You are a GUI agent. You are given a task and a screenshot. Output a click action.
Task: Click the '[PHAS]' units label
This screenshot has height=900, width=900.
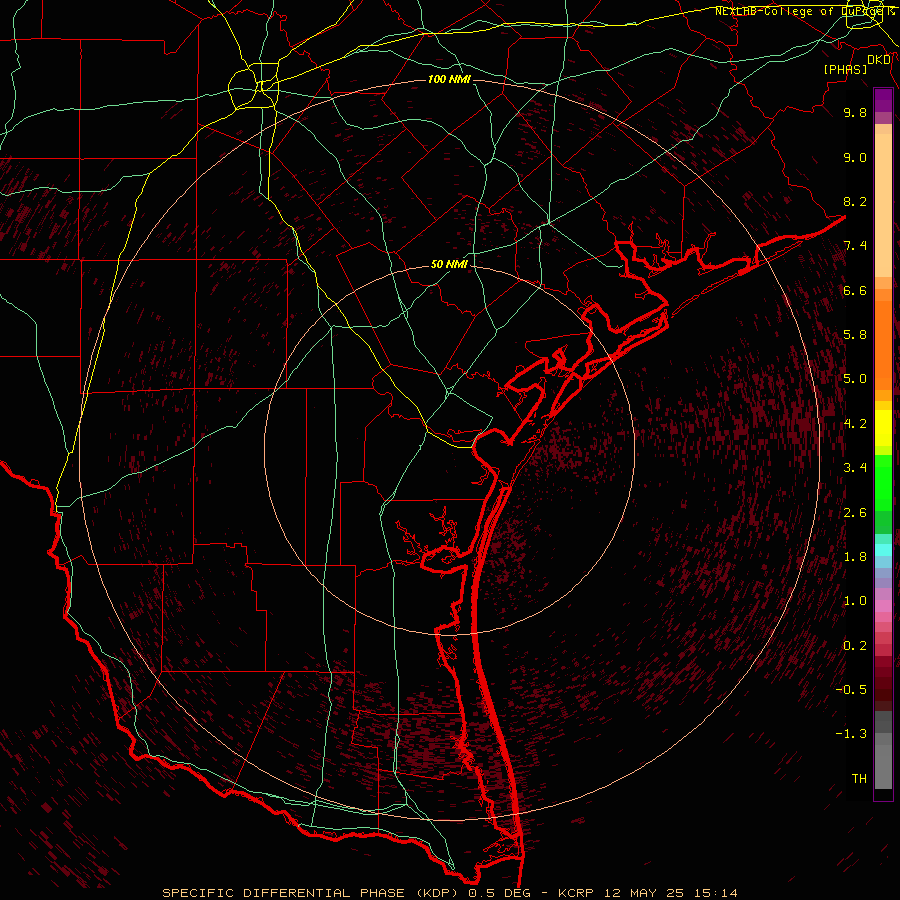(845, 69)
